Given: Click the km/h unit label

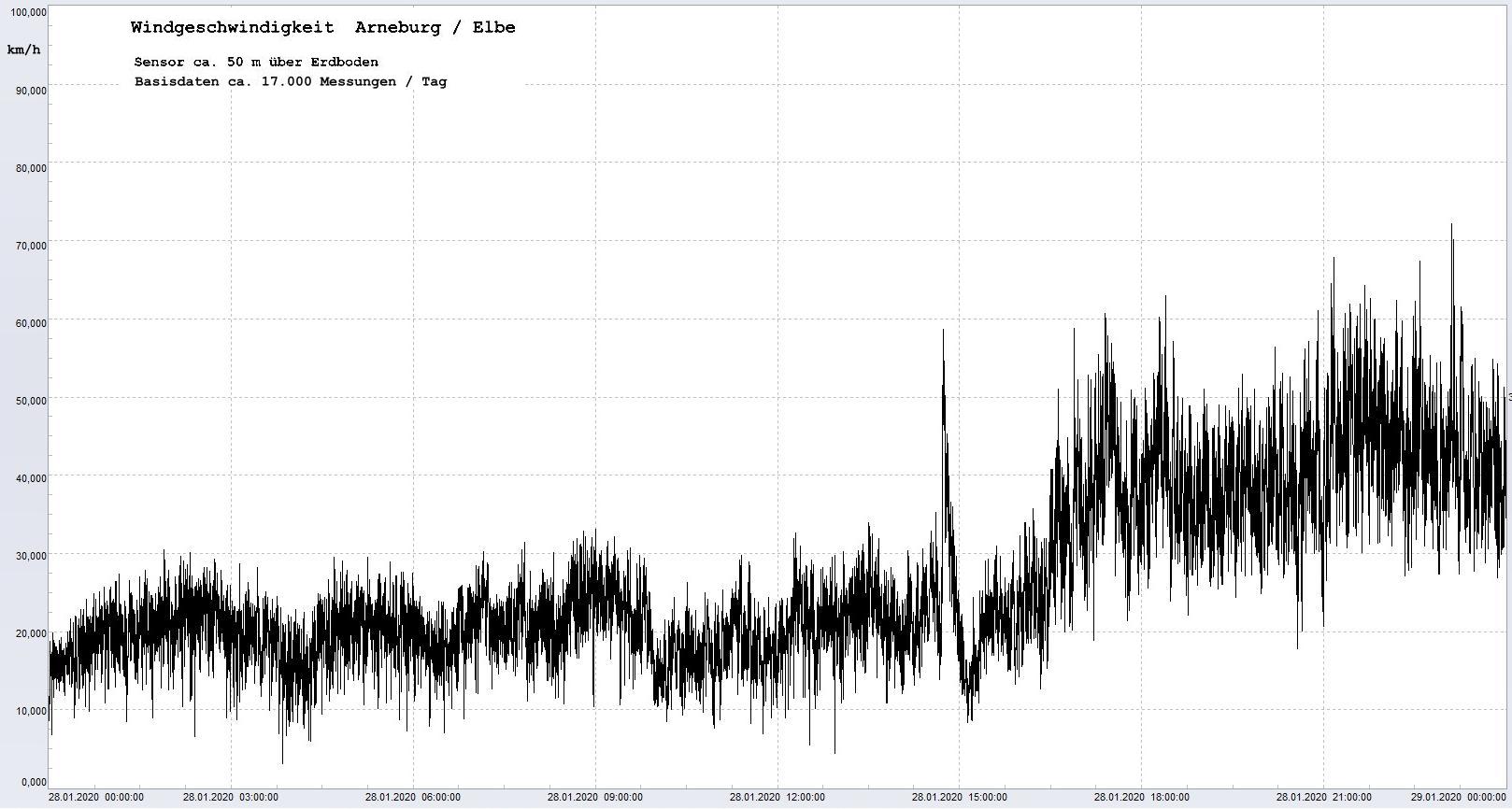Looking at the screenshot, I should pyautogui.click(x=23, y=50).
